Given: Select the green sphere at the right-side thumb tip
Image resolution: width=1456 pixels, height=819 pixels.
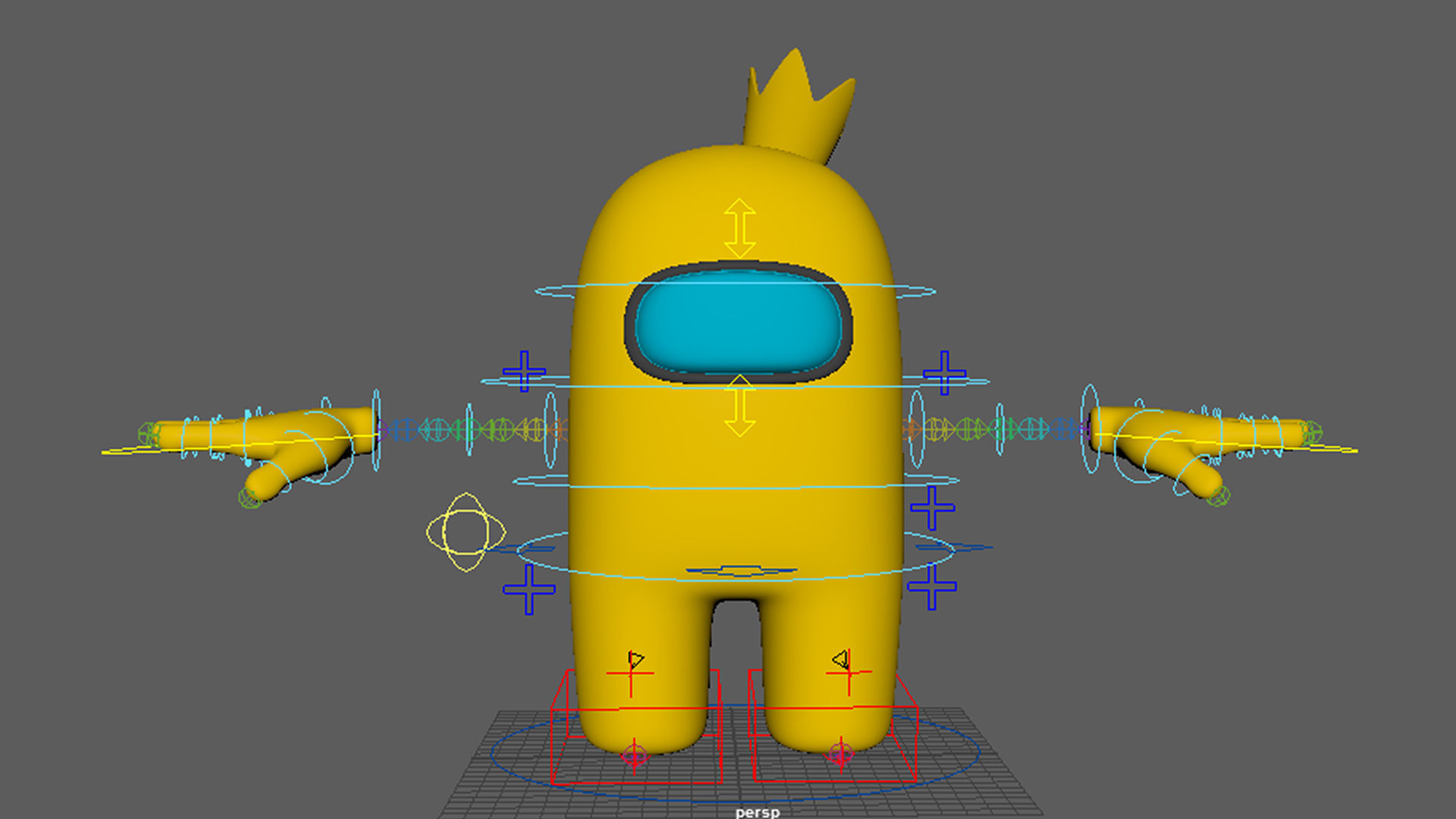Looking at the screenshot, I should (1219, 496).
